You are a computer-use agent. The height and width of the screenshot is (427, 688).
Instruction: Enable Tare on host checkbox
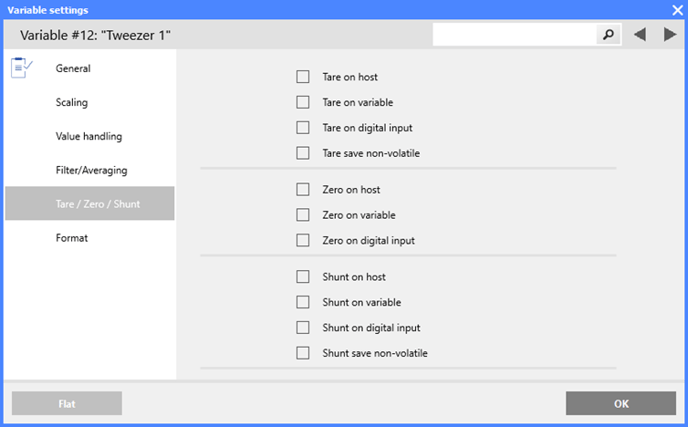click(303, 77)
